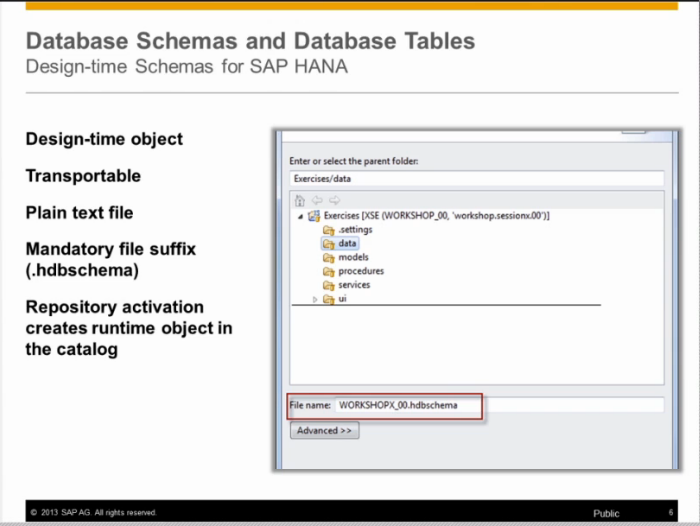Image resolution: width=700 pixels, height=526 pixels.
Task: Click the slide title 'Database Schemas and Database Tables'
Action: point(250,41)
